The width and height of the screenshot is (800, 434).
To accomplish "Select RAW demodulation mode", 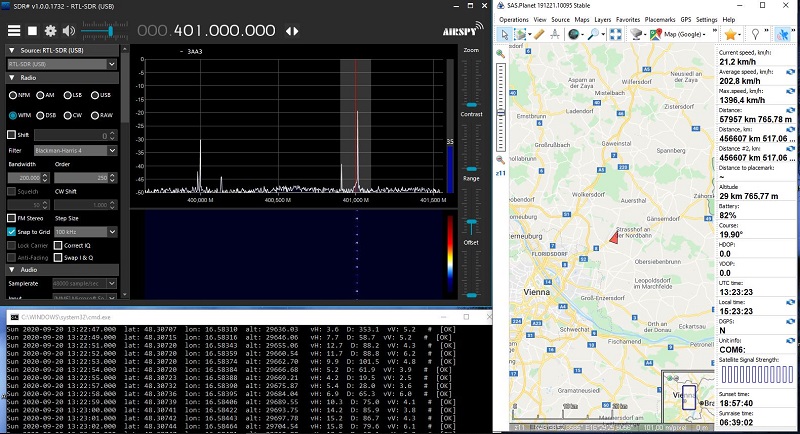I will click(94, 115).
